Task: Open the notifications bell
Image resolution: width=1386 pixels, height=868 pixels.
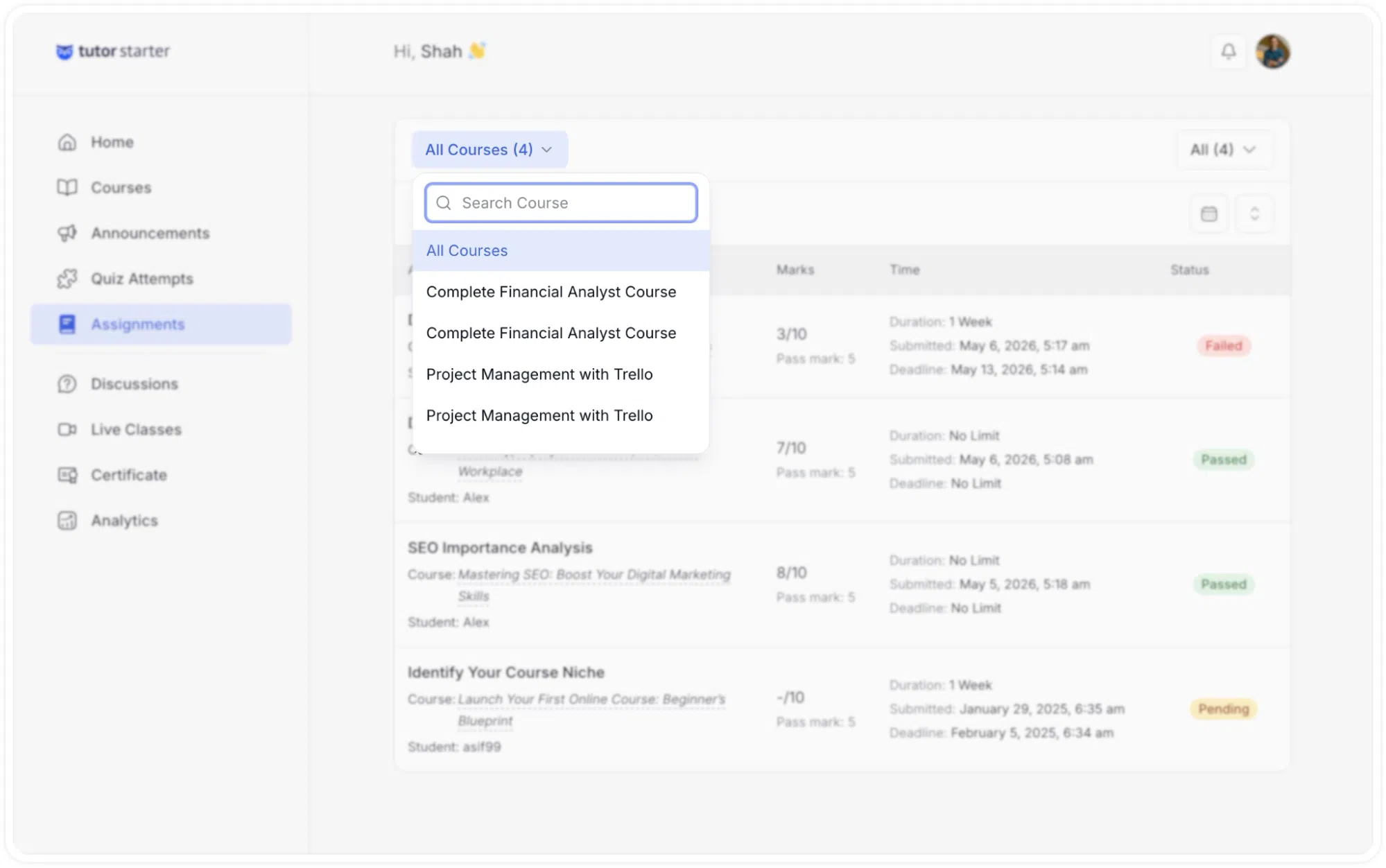Action: click(1228, 51)
